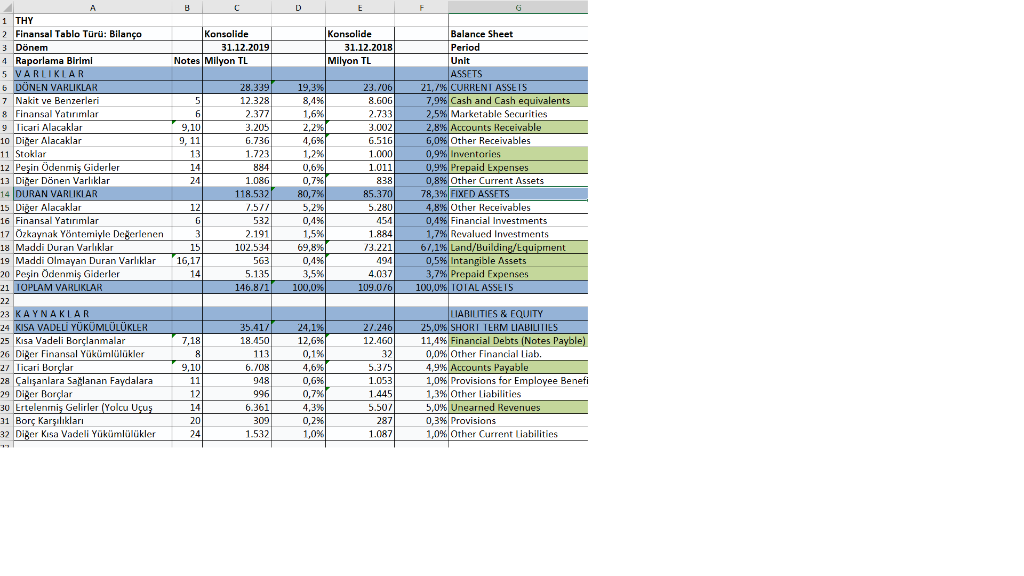The height and width of the screenshot is (576, 1024).
Task: Click the Land/Building/Equipment green cell
Action: coord(517,247)
